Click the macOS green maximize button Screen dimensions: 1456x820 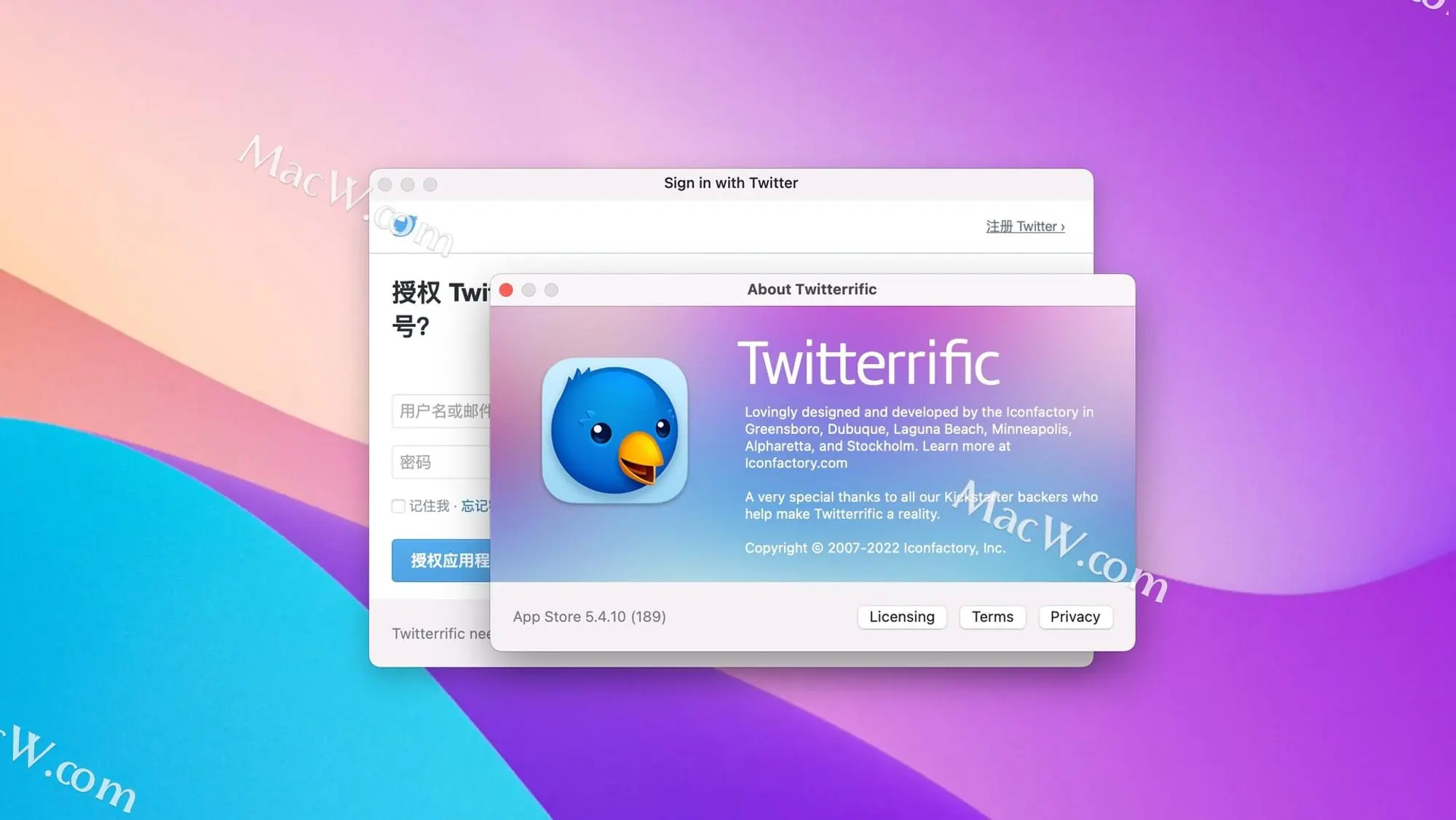[x=550, y=289]
